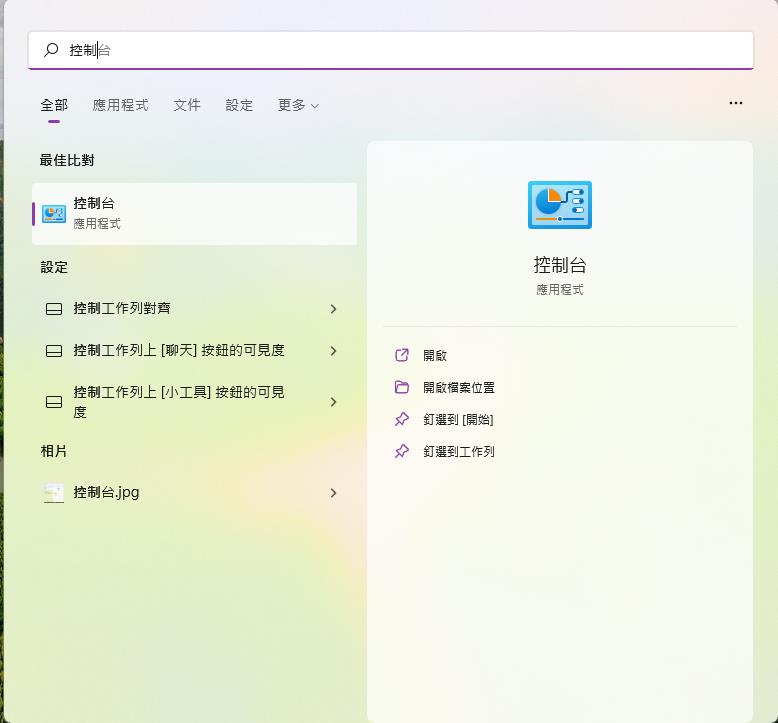Click 開啟 to open Control Panel
The image size is (778, 723).
click(x=435, y=355)
